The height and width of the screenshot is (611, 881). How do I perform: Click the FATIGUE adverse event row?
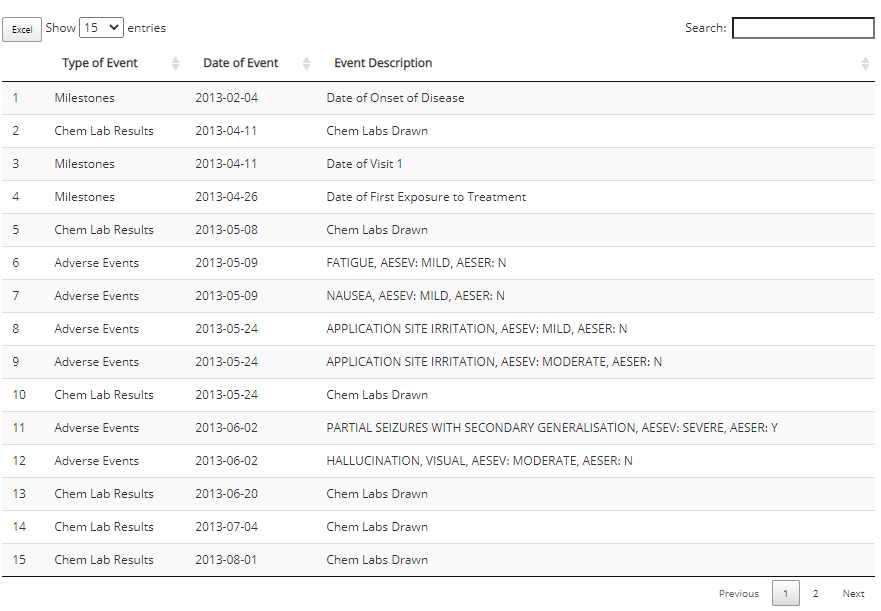click(x=438, y=263)
